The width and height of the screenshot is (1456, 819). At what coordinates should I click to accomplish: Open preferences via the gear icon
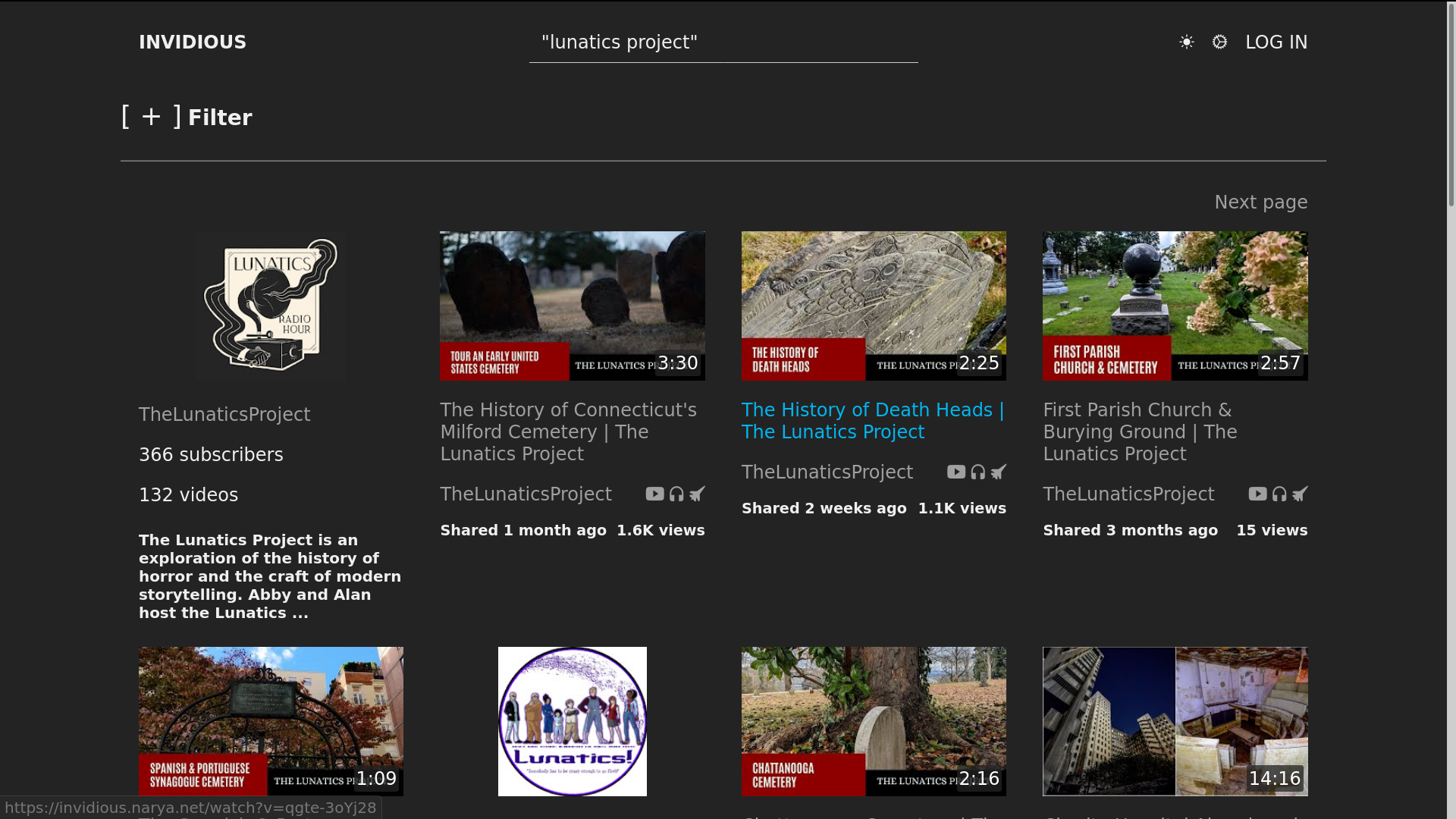pyautogui.click(x=1219, y=42)
